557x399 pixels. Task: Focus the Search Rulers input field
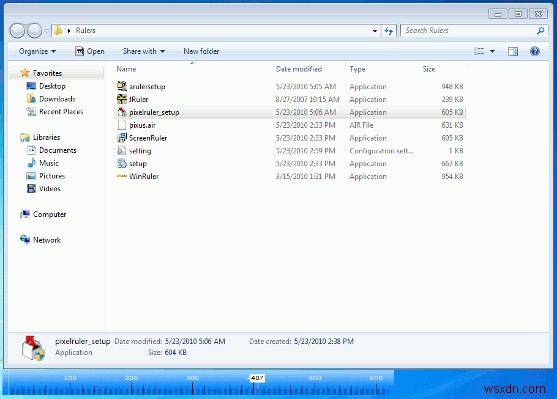(x=469, y=31)
